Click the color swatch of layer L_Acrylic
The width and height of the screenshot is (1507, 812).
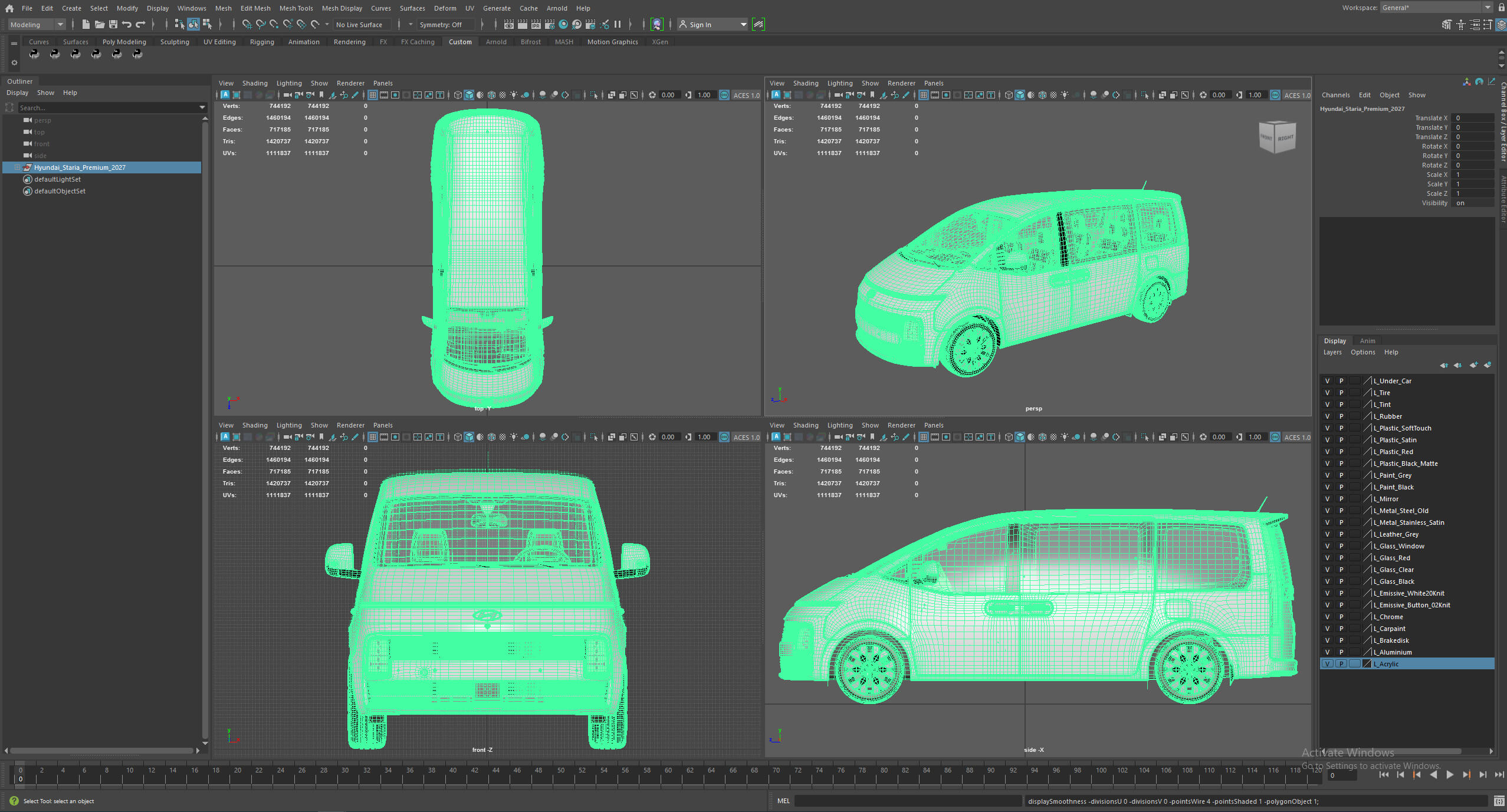coord(1367,664)
